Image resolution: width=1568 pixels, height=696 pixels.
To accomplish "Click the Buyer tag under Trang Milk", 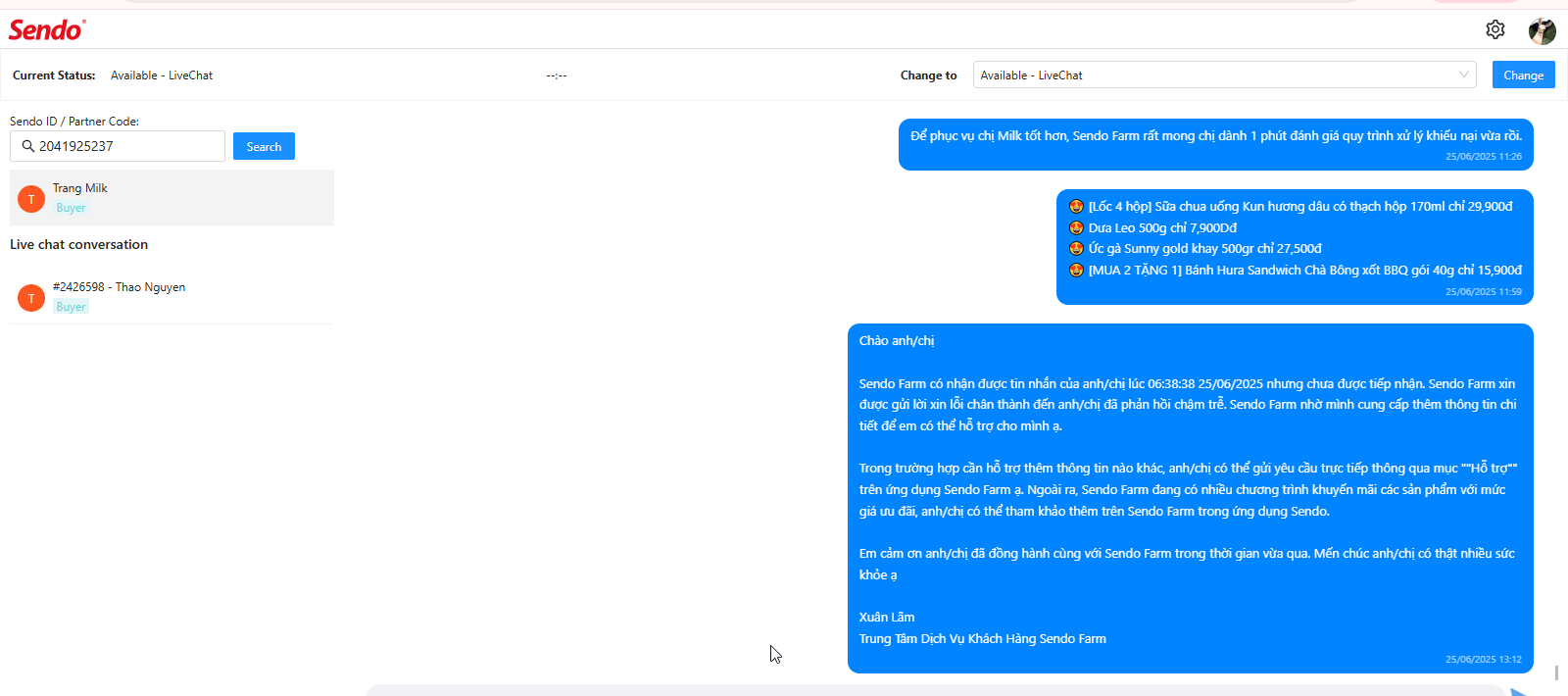I will pyautogui.click(x=71, y=208).
